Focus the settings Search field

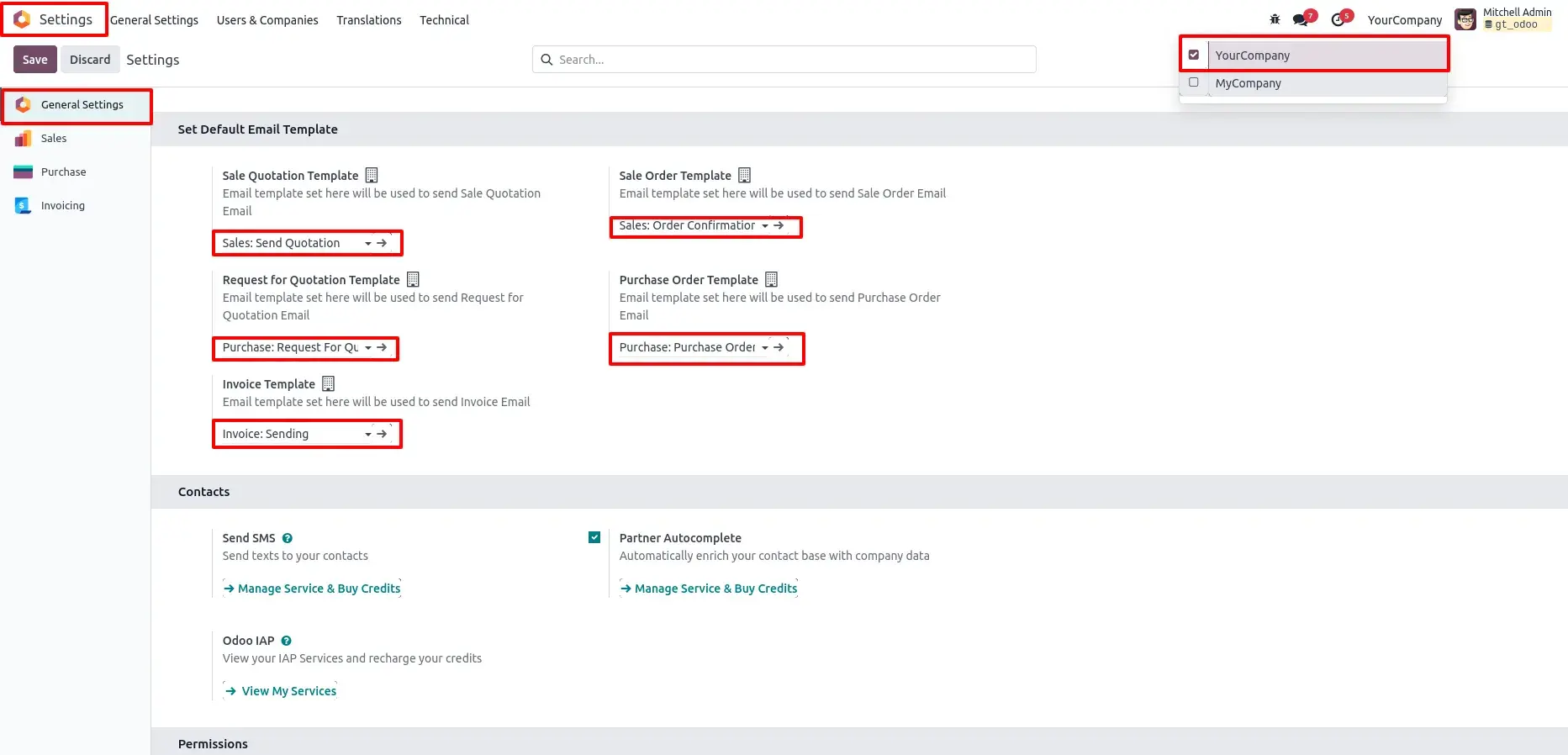784,60
